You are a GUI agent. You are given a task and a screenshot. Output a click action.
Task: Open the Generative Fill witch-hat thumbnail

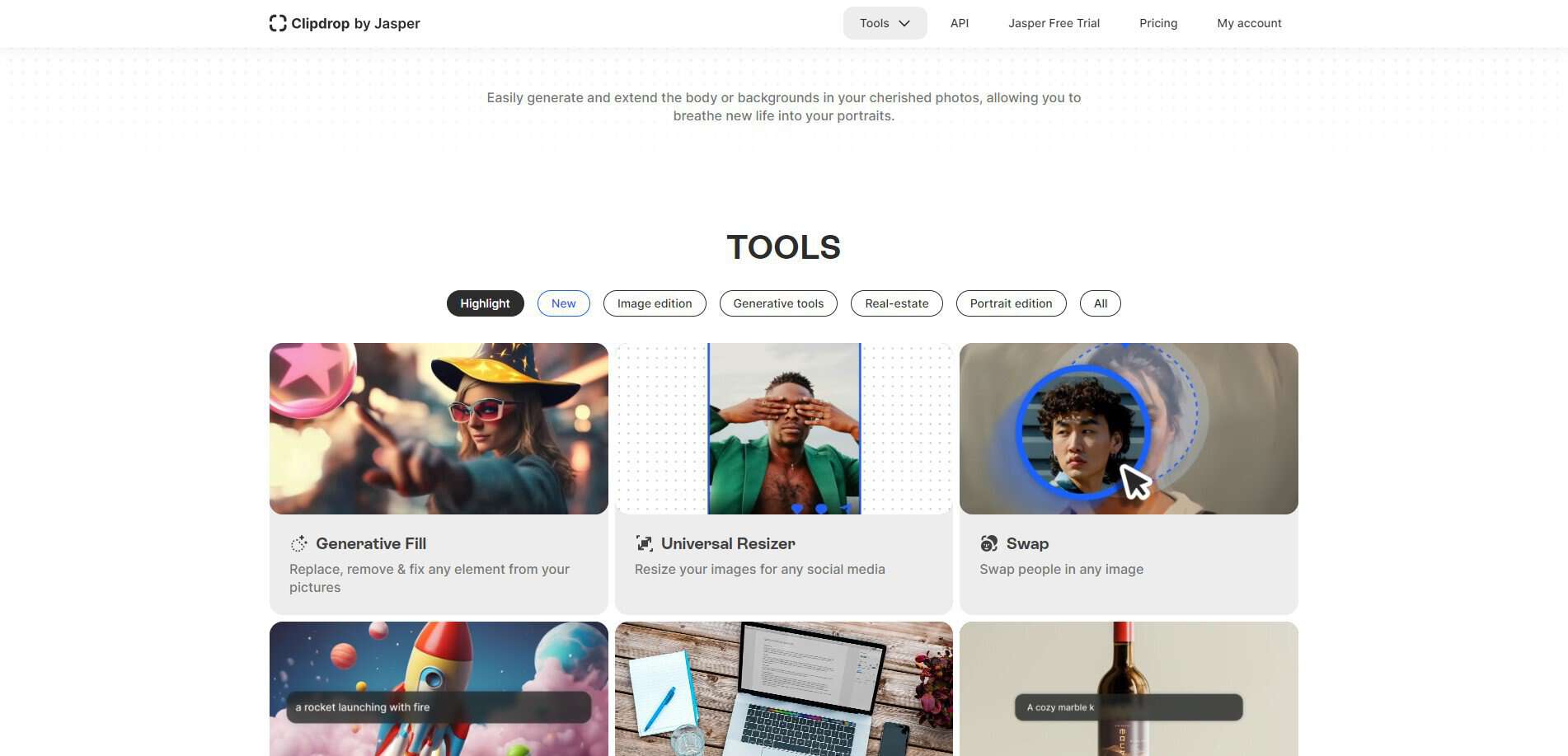439,429
